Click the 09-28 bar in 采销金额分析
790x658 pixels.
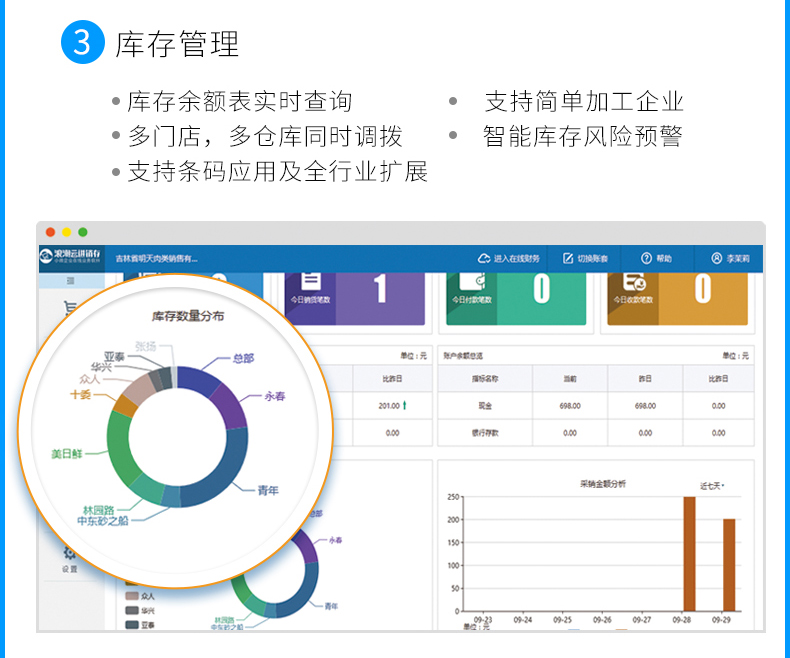(x=689, y=554)
